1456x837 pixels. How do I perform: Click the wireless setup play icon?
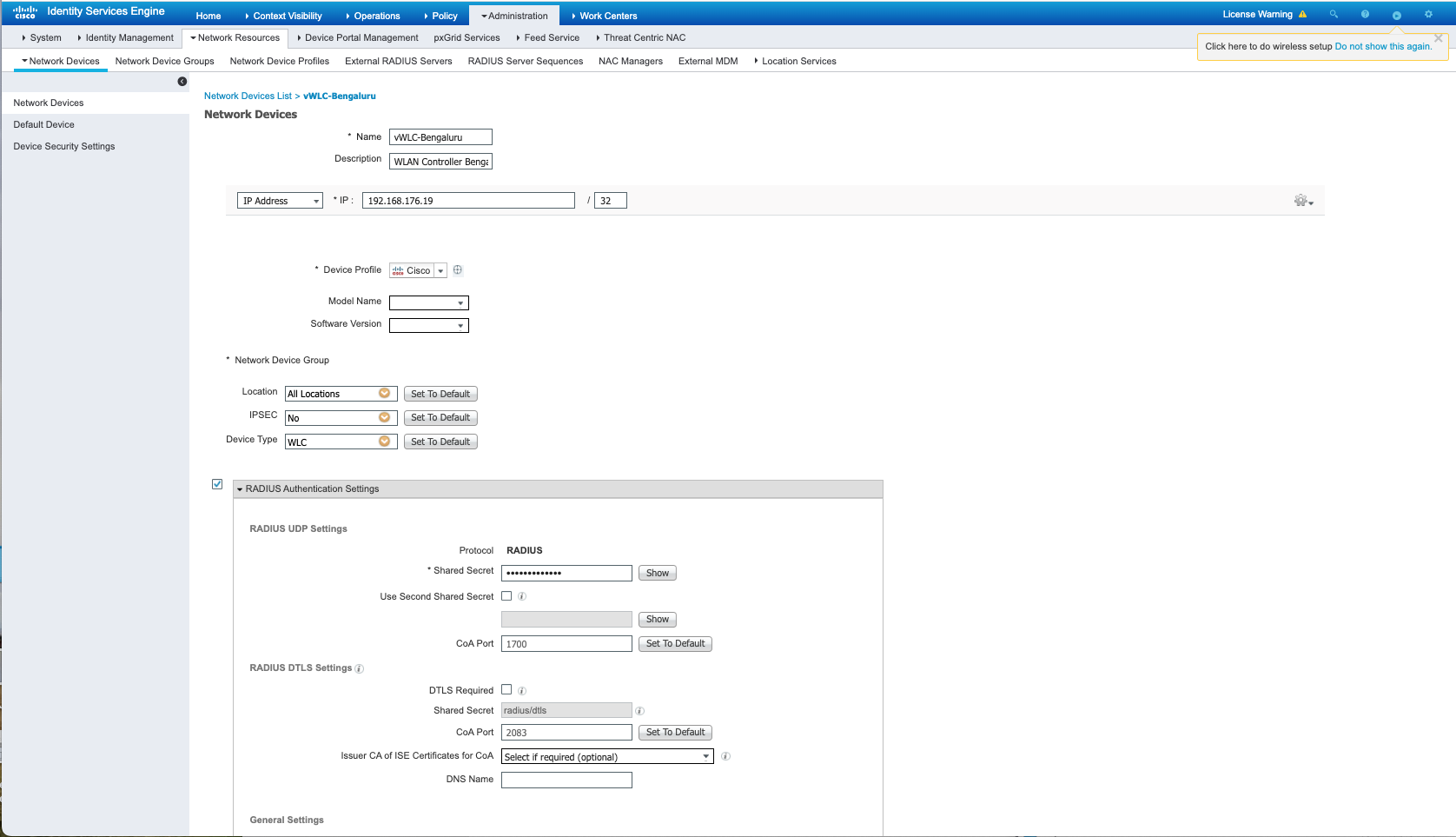1396,15
